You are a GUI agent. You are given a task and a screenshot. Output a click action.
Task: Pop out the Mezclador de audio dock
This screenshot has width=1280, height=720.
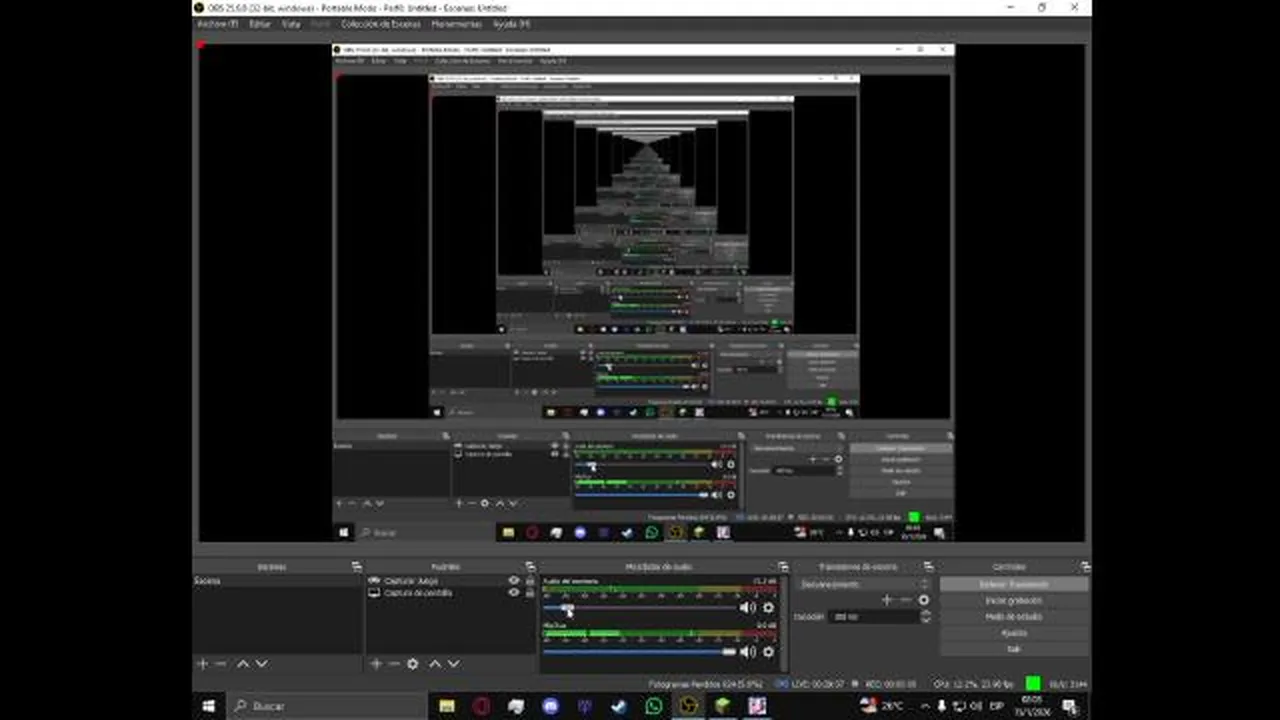point(783,567)
